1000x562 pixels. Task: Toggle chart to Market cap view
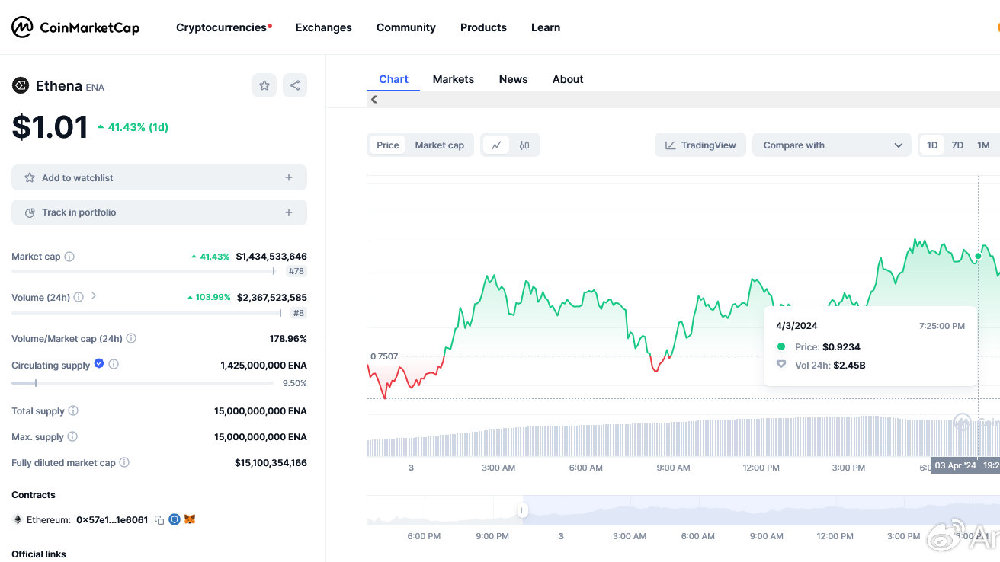pos(439,145)
